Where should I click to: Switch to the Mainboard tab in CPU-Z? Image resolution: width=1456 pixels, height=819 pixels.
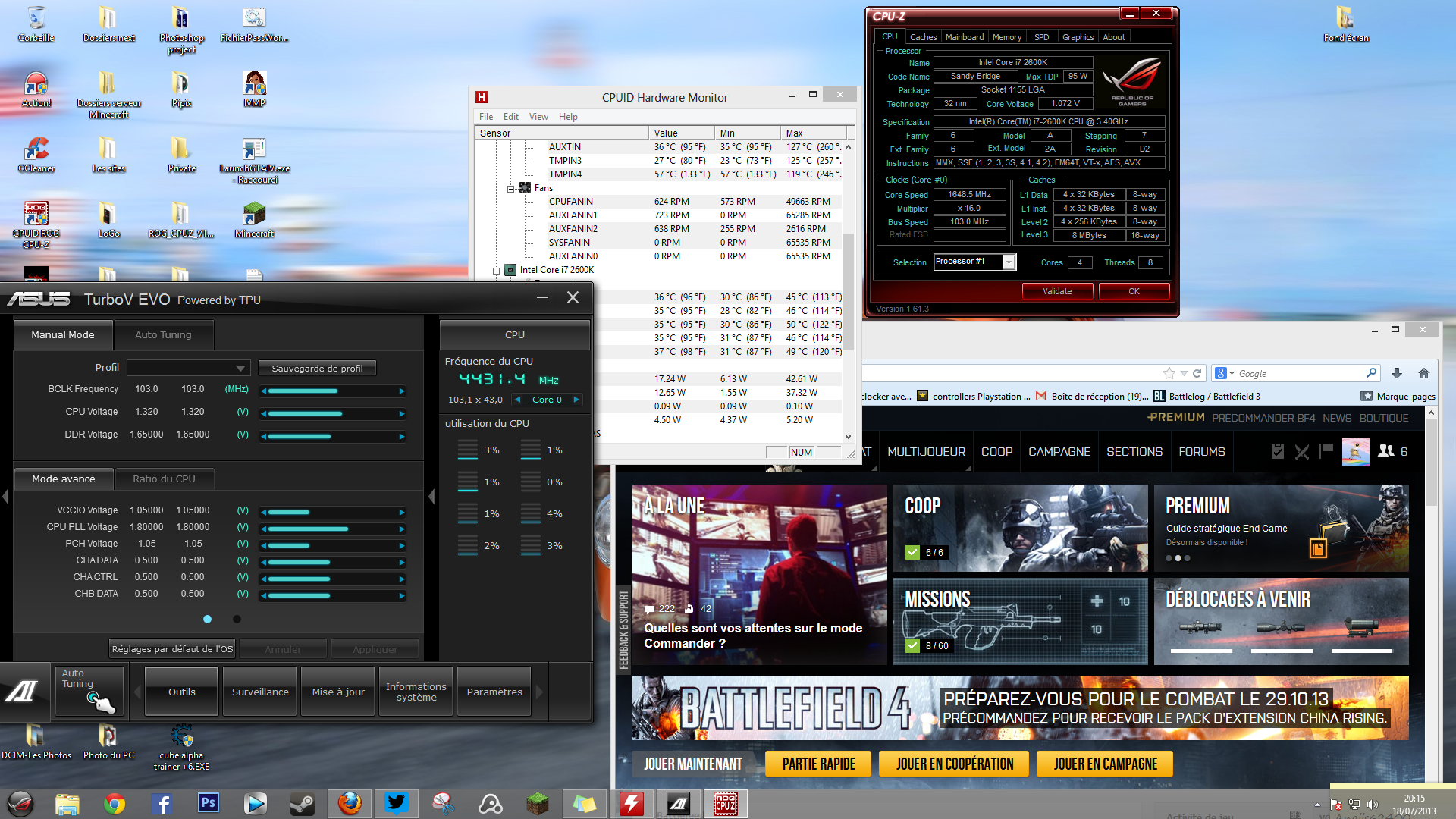click(x=964, y=37)
